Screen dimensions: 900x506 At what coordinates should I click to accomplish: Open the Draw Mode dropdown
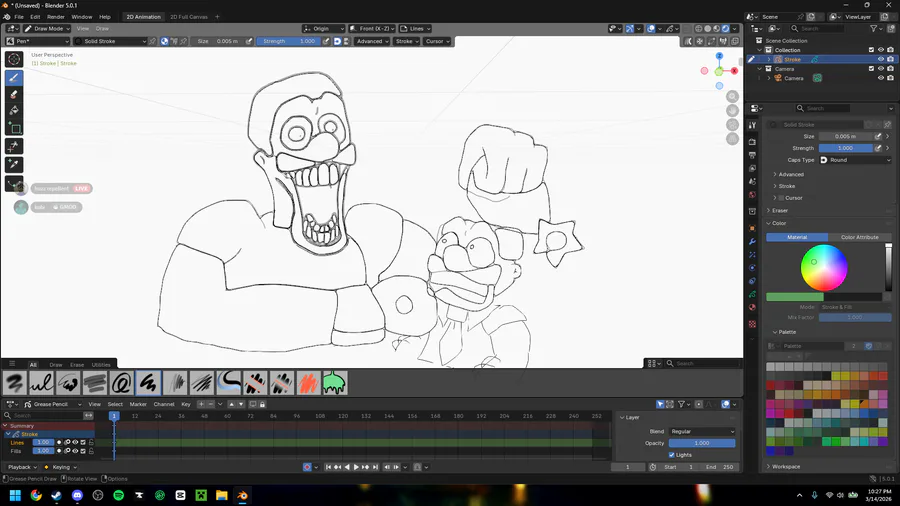[47, 28]
